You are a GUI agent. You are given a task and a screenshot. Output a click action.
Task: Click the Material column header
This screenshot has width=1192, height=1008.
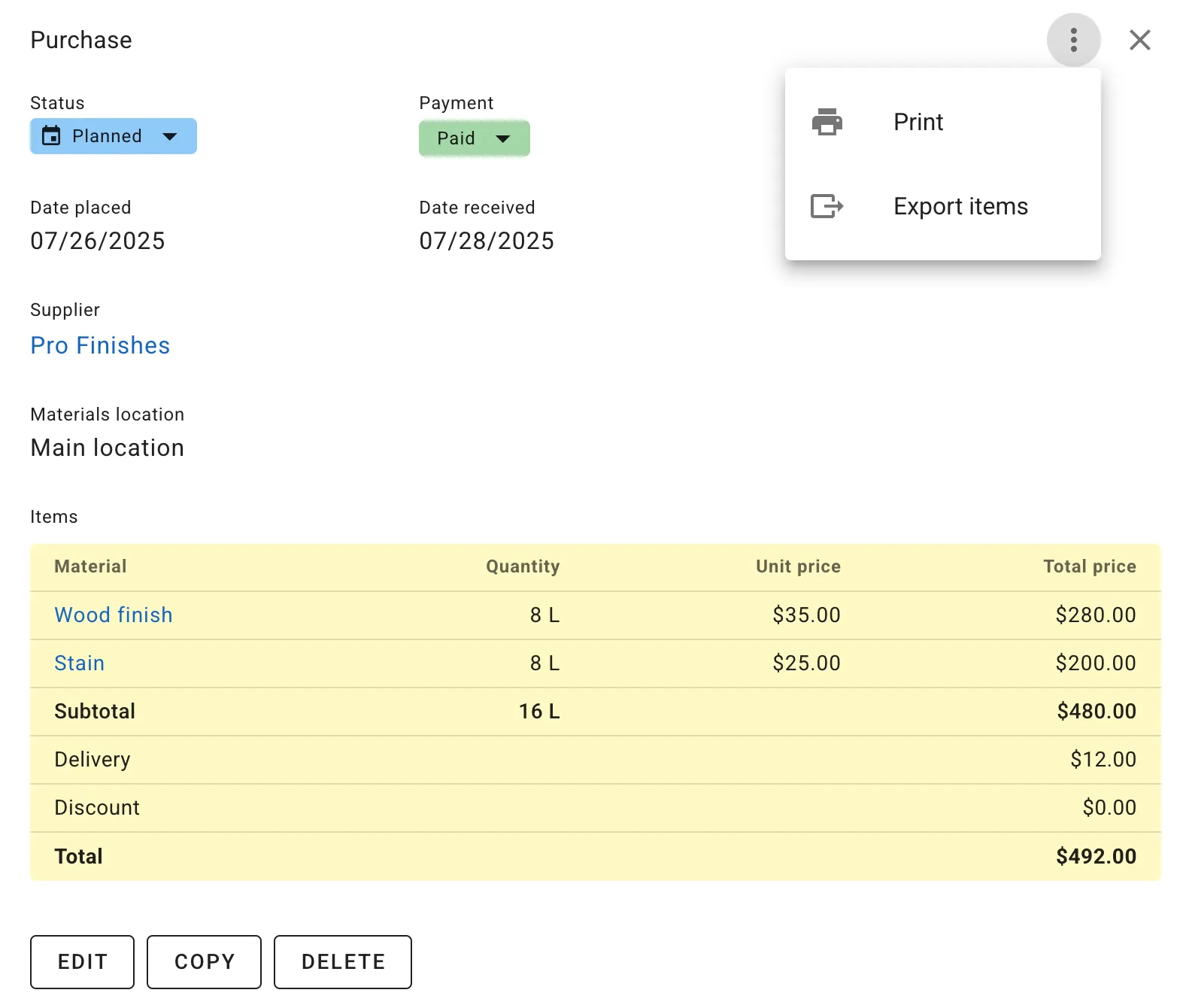(x=90, y=566)
